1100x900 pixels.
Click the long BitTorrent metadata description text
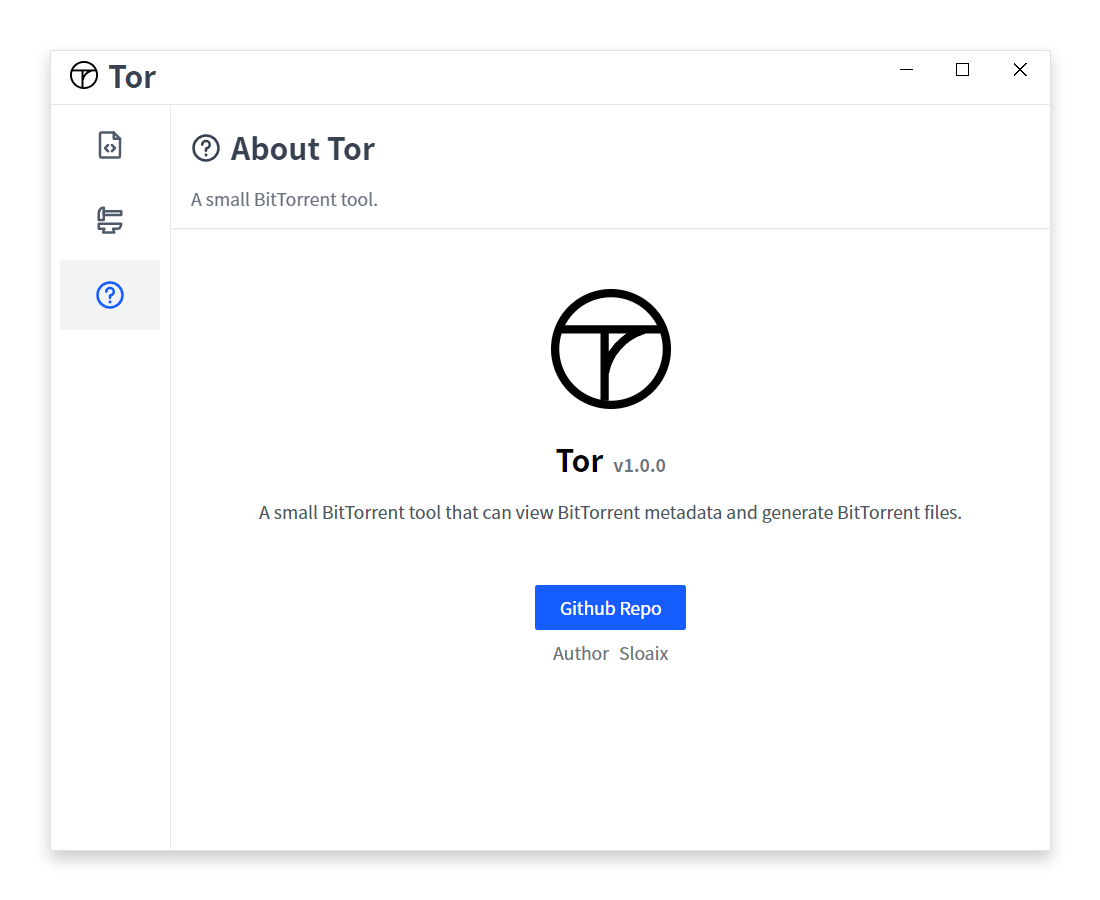[x=610, y=513]
